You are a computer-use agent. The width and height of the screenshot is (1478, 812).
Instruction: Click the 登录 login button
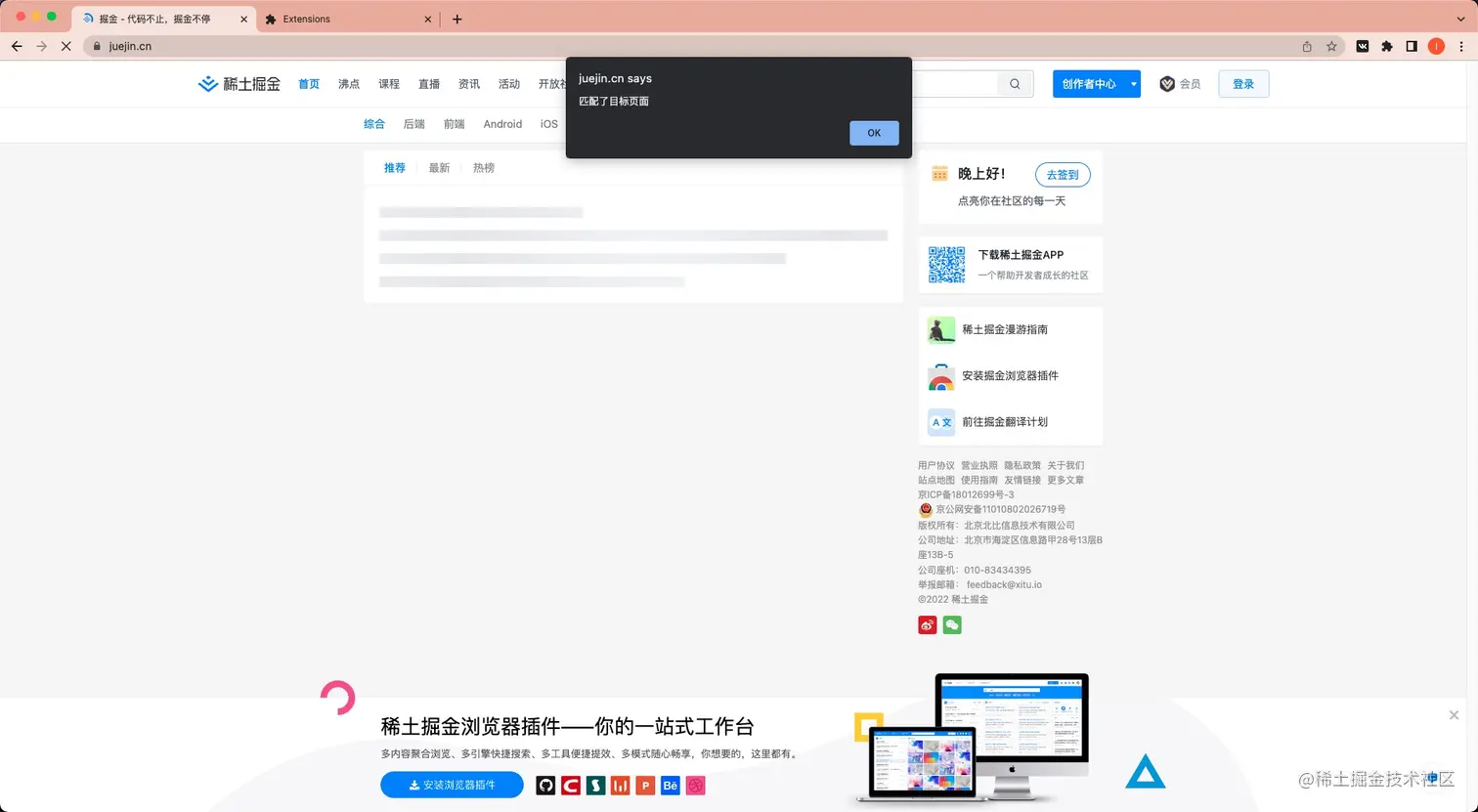coord(1243,84)
